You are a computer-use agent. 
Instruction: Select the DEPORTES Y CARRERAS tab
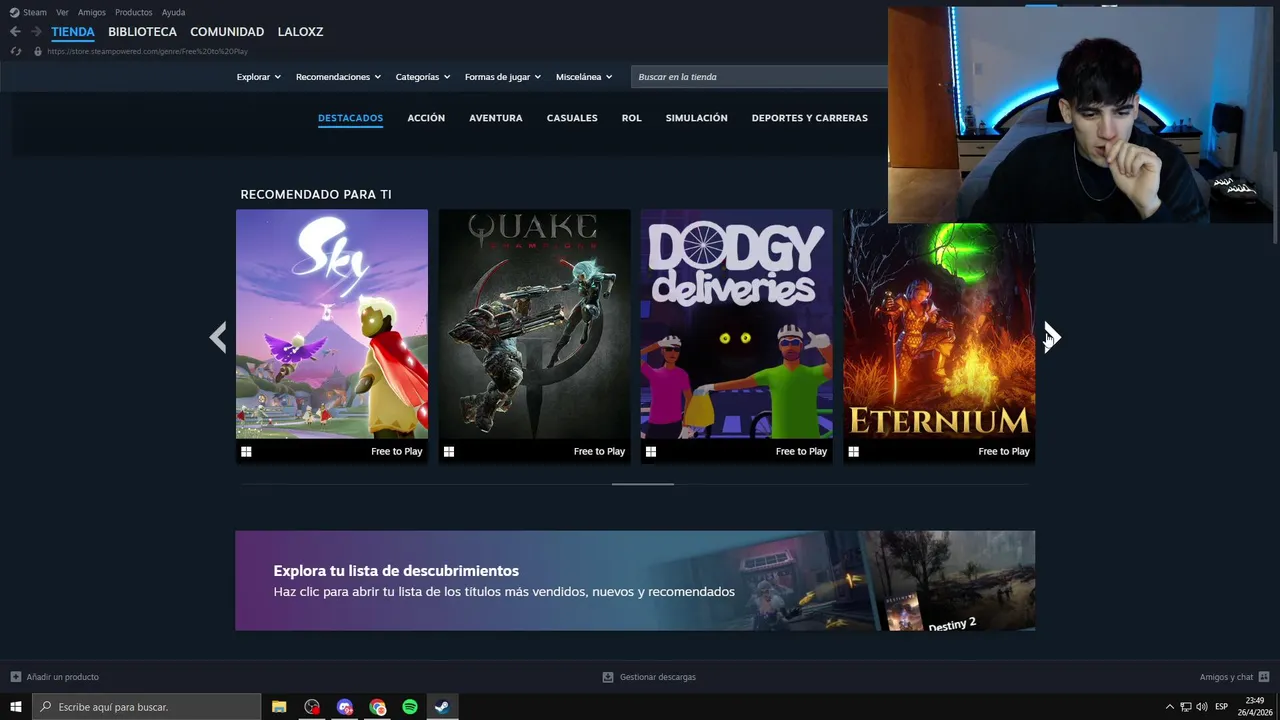[810, 118]
